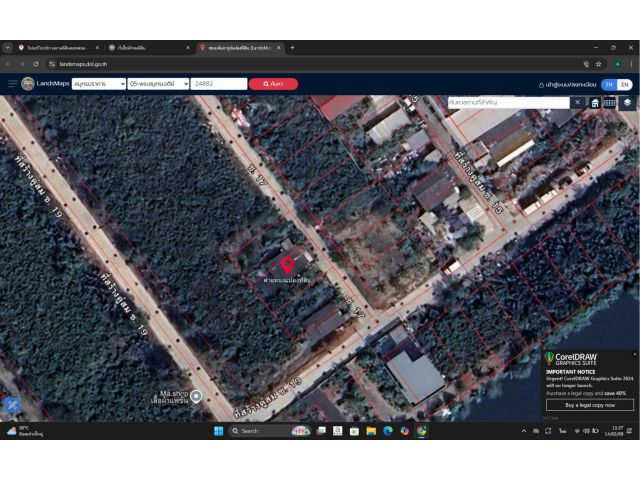
Task: Open the map layers stack icon
Action: (627, 102)
